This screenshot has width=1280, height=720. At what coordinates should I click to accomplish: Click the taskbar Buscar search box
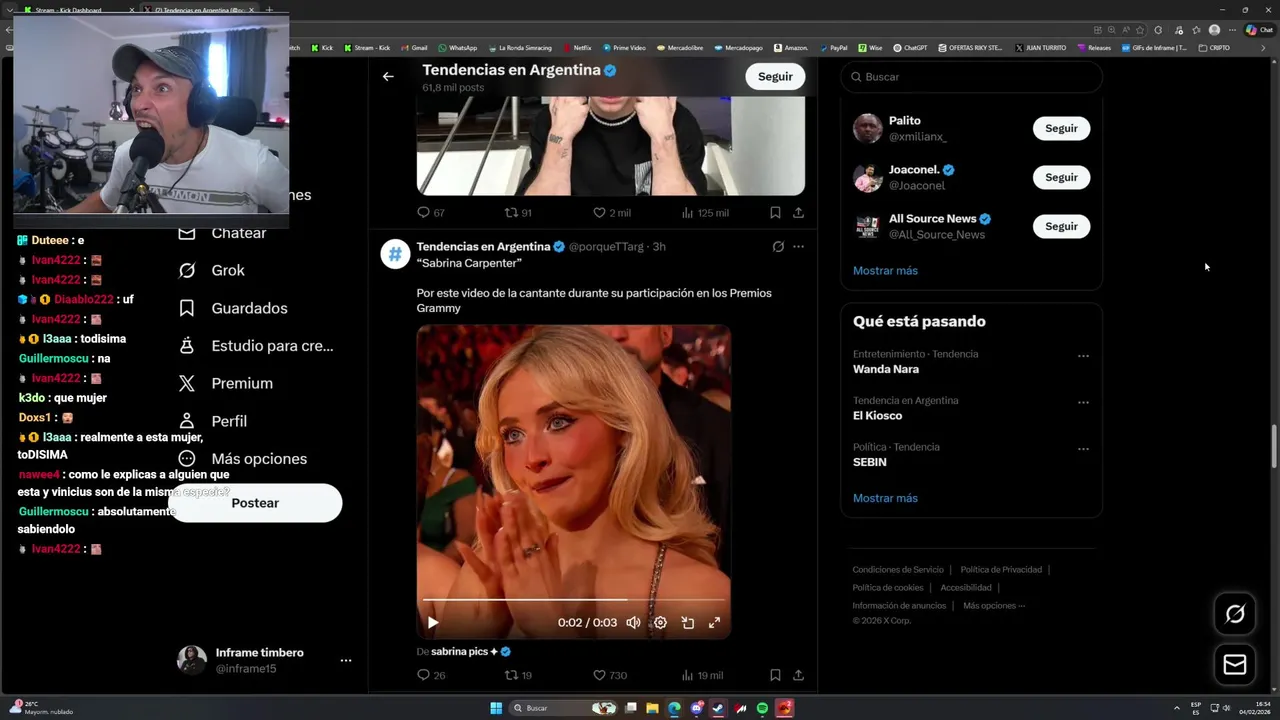[563, 708]
